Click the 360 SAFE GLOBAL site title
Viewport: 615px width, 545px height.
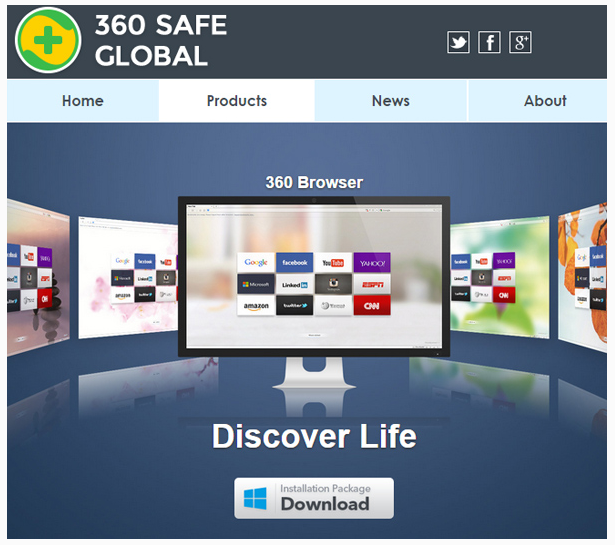coord(161,40)
